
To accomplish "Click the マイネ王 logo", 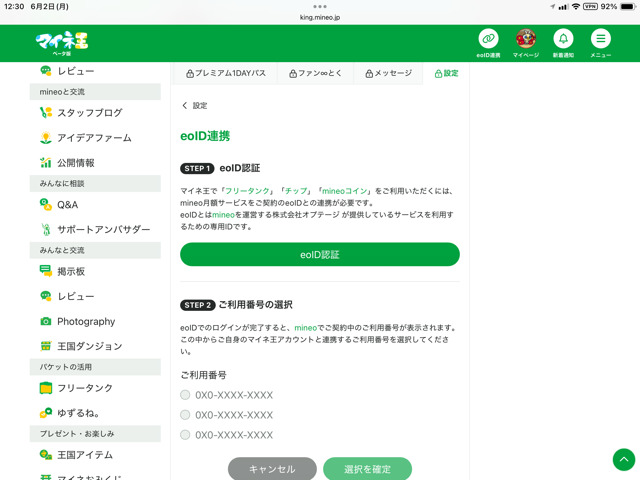I will [62, 43].
